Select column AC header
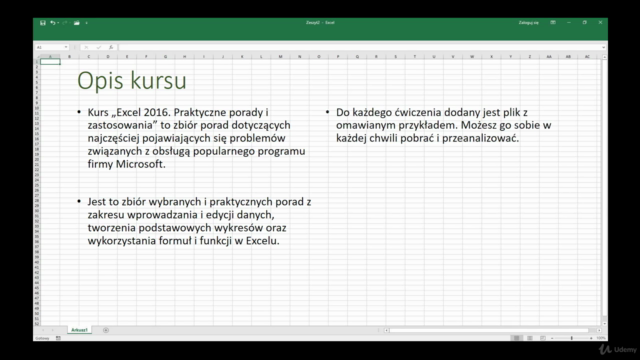 587,57
